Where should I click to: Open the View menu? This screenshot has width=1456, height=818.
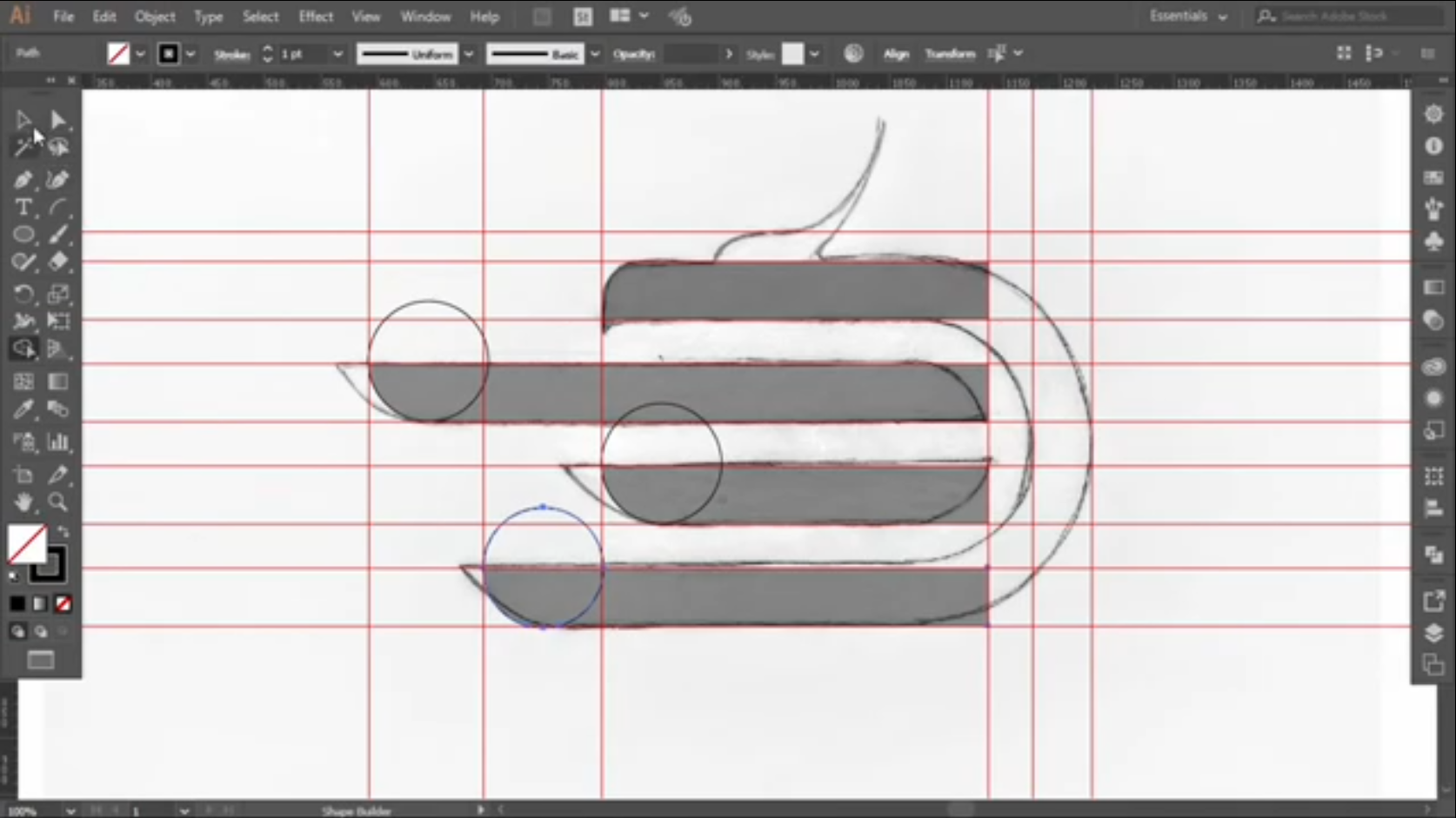pyautogui.click(x=366, y=17)
